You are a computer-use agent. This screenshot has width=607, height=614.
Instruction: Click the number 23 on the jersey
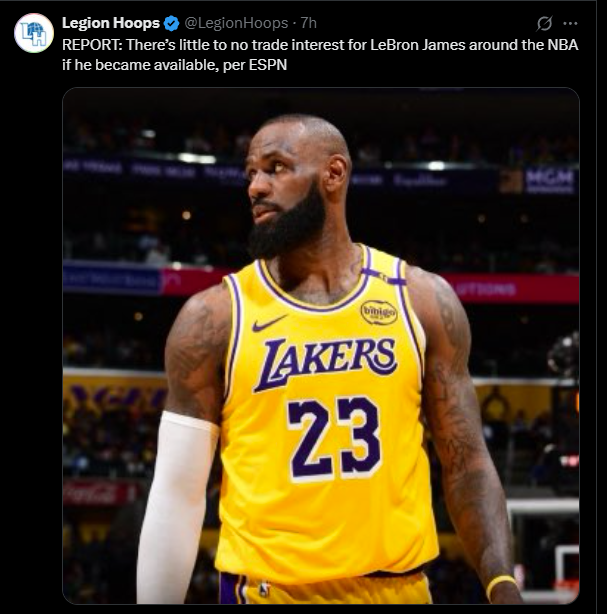[x=334, y=438]
